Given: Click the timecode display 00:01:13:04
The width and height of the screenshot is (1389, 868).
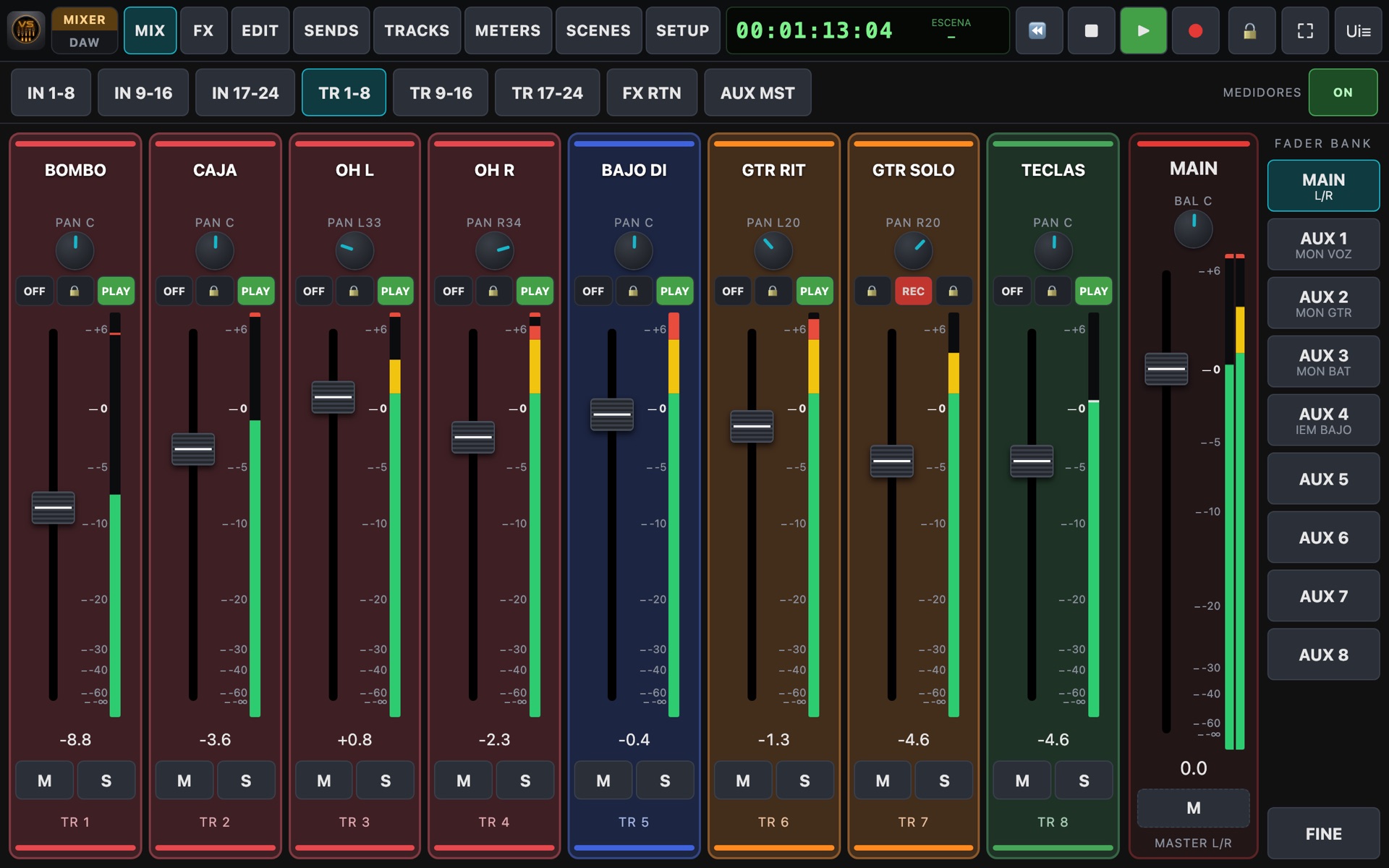Looking at the screenshot, I should click(815, 30).
